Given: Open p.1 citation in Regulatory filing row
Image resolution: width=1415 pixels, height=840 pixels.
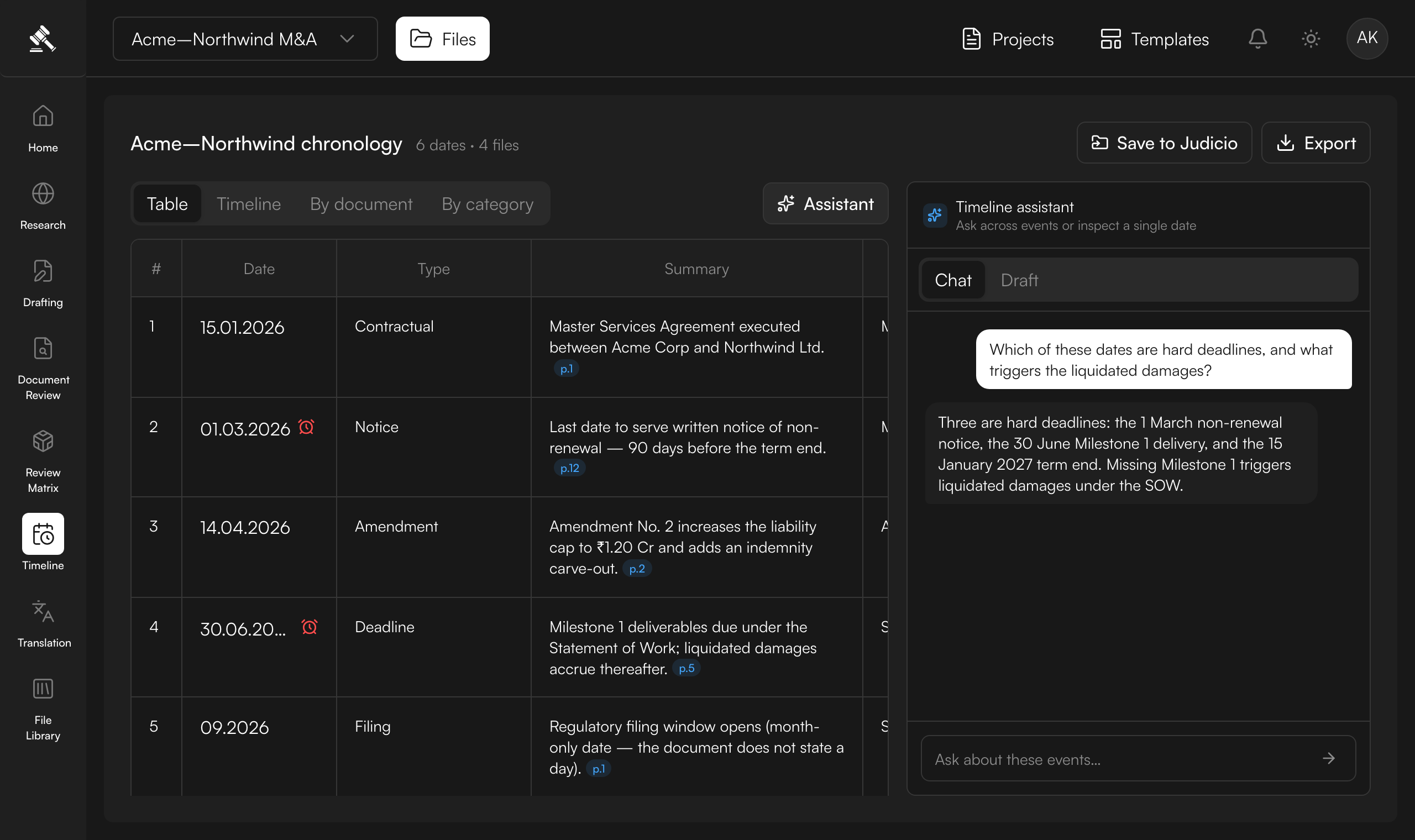Looking at the screenshot, I should (599, 768).
